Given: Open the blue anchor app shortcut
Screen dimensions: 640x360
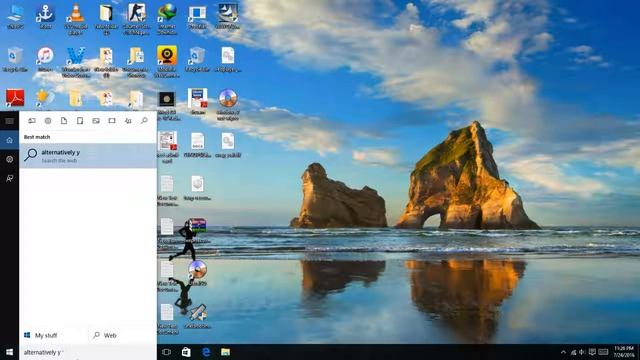Looking at the screenshot, I should 45,17.
